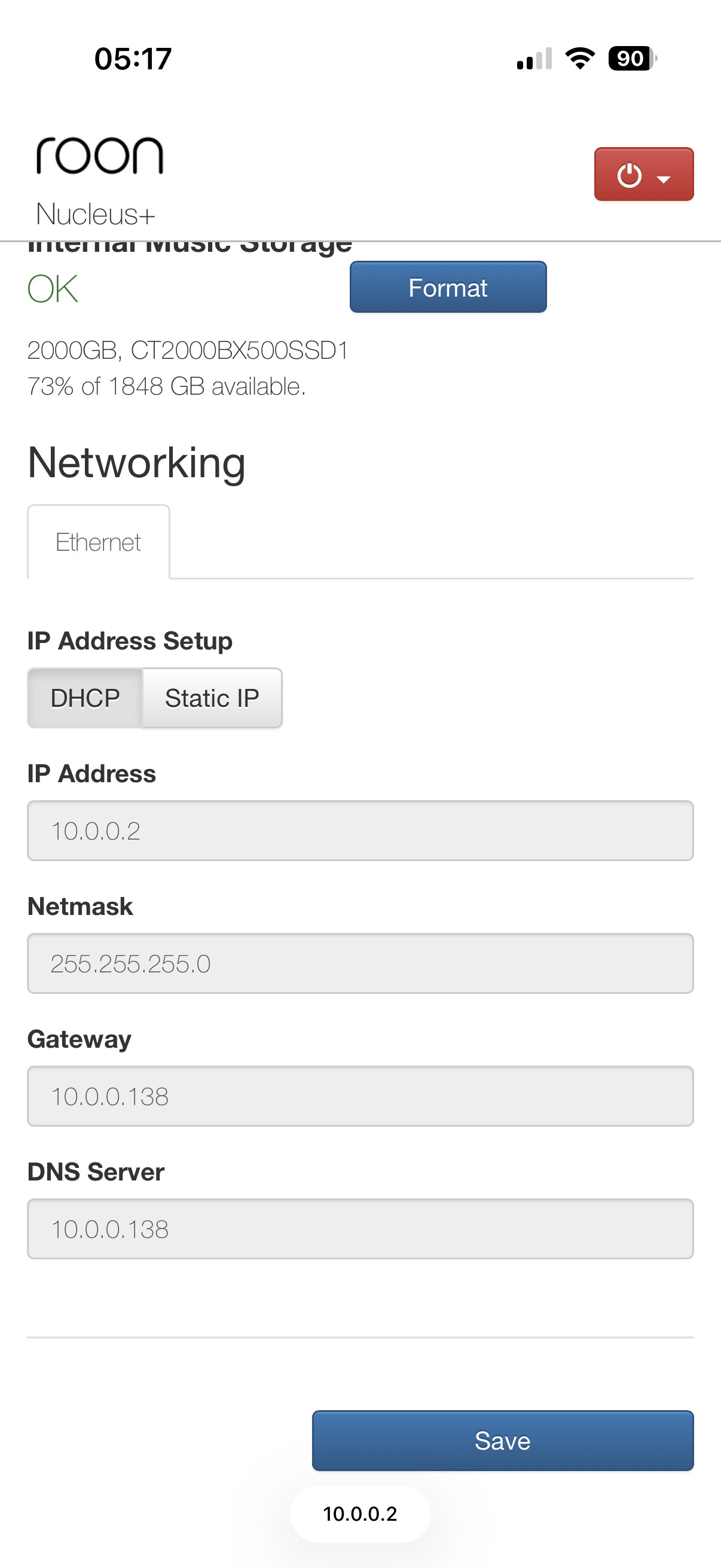Select DHCP address mode
This screenshot has width=721, height=1568.
[85, 697]
